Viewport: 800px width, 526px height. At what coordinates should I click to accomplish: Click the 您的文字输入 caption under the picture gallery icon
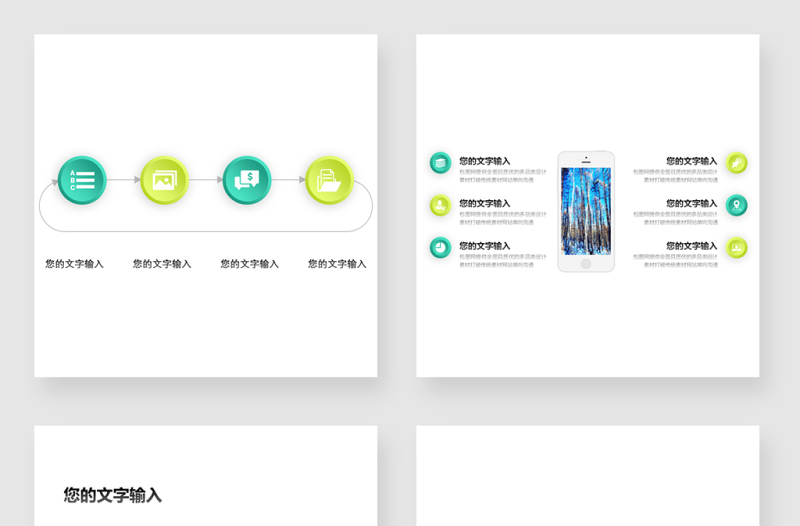click(162, 264)
